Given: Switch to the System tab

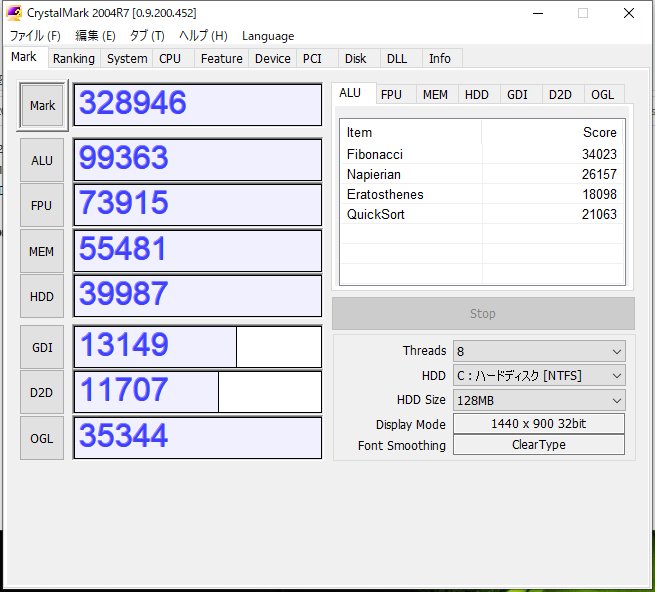Looking at the screenshot, I should coord(127,58).
